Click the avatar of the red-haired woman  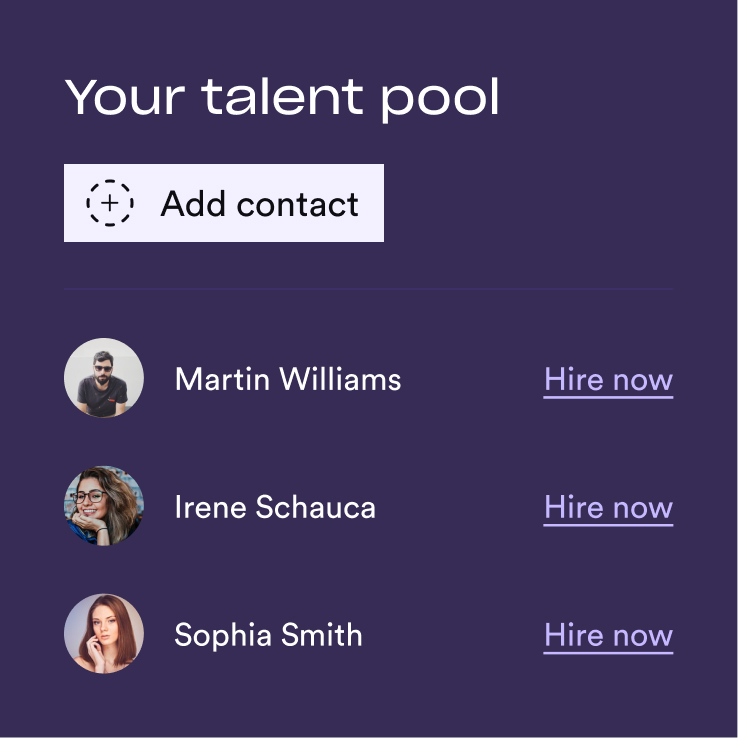(x=104, y=634)
